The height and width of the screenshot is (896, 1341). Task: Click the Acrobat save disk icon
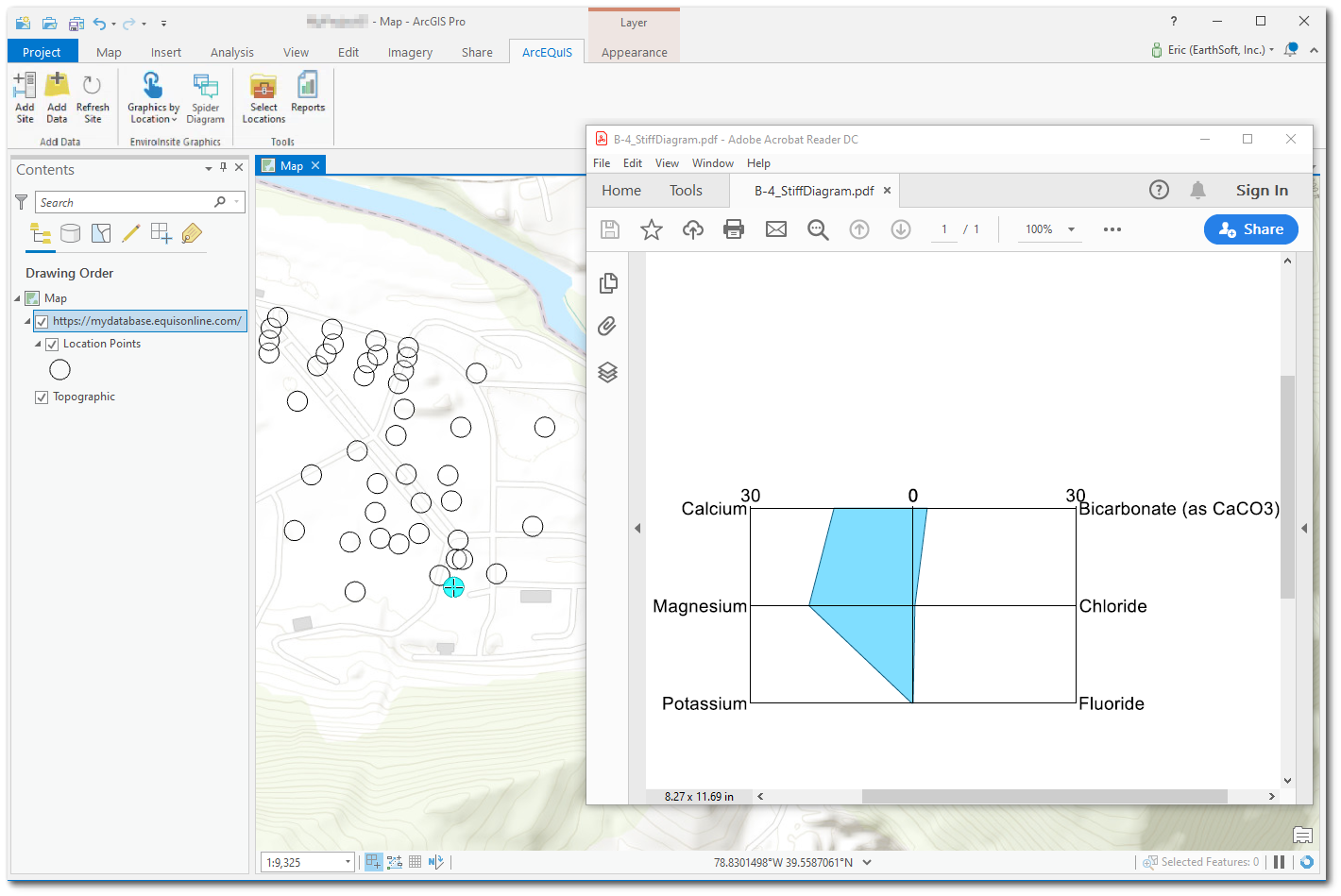(x=610, y=229)
